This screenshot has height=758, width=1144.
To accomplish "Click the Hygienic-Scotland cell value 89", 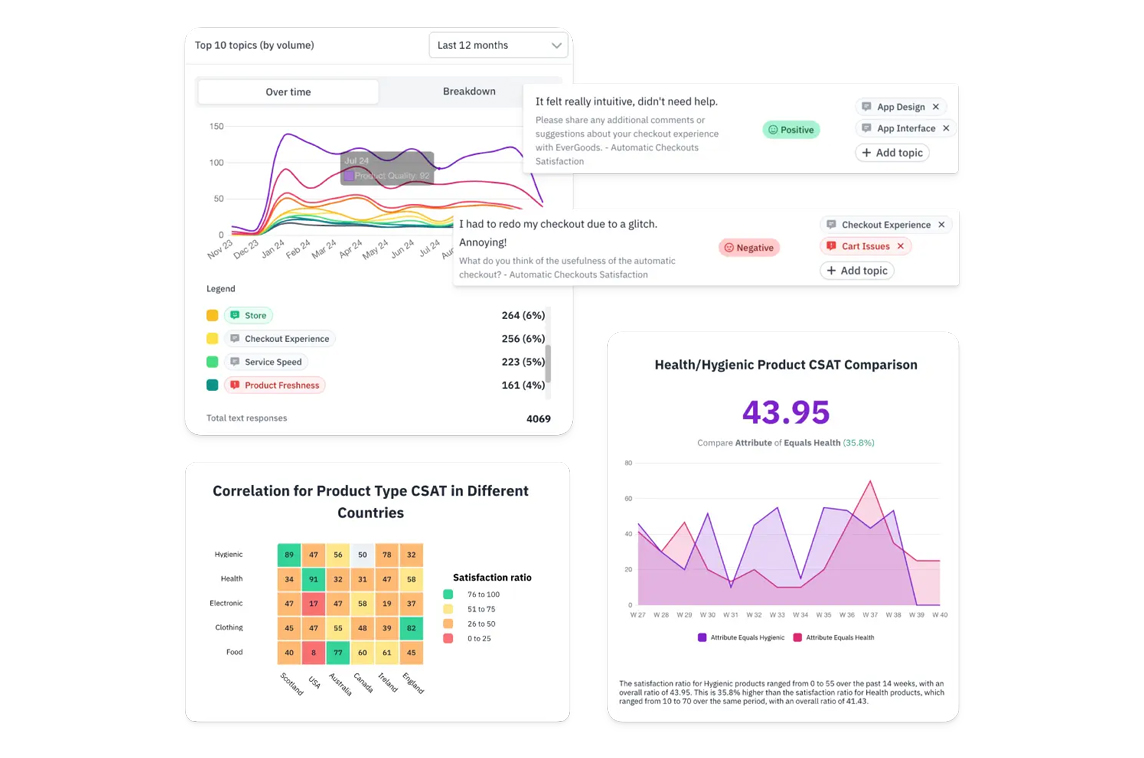I will click(290, 554).
